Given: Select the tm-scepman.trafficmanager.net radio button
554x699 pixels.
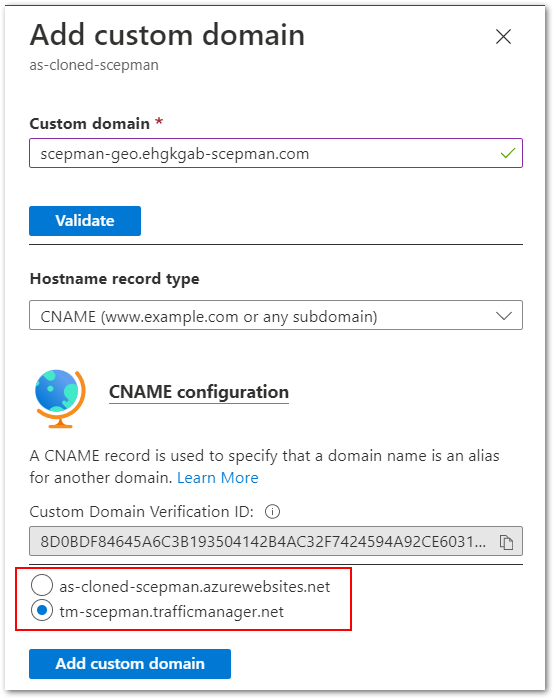Looking at the screenshot, I should (x=42, y=611).
